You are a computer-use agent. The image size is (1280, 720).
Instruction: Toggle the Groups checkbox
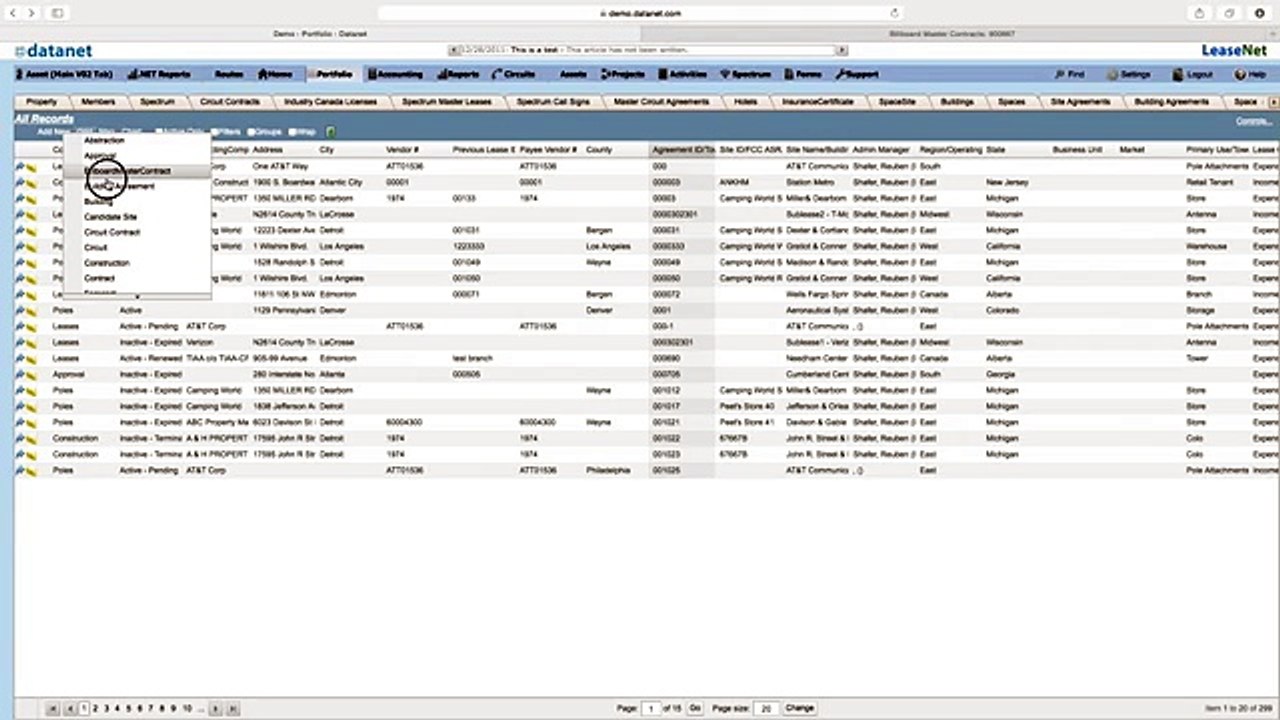[252, 132]
